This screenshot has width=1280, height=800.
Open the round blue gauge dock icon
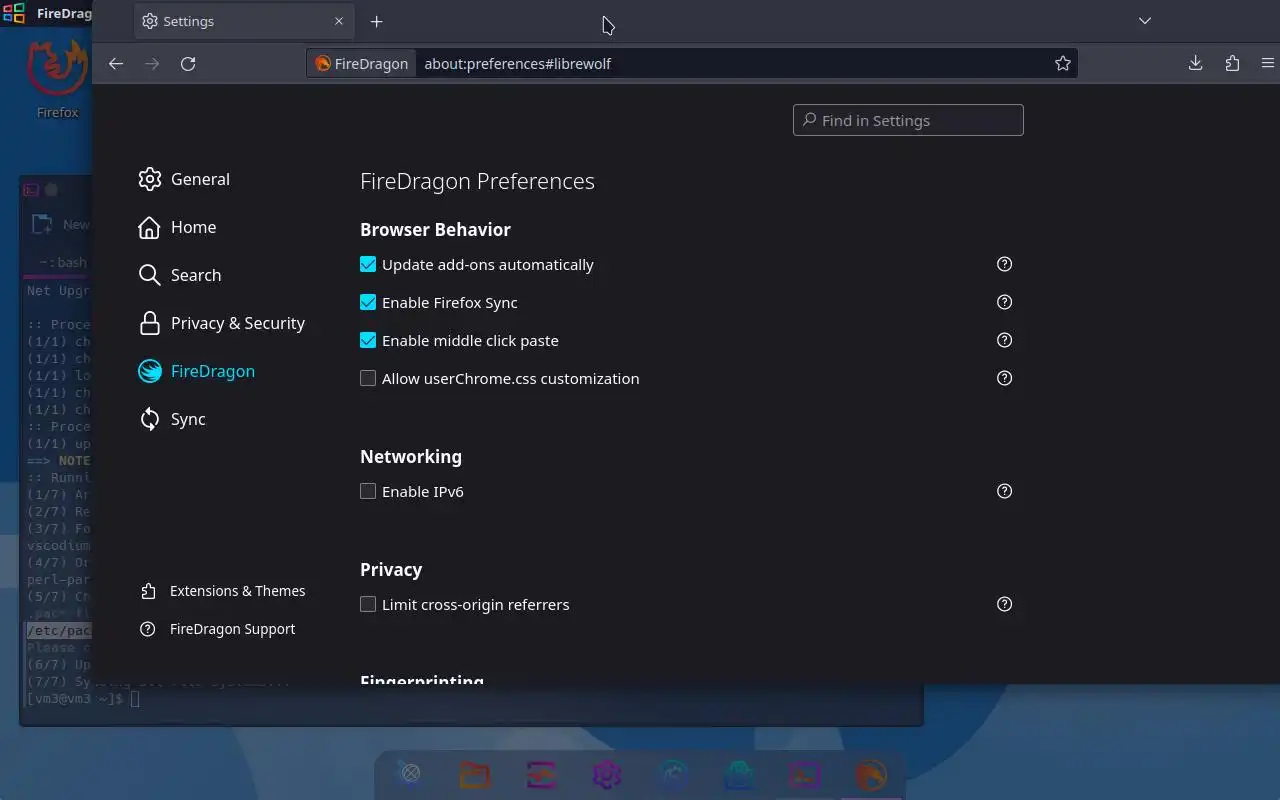[673, 775]
